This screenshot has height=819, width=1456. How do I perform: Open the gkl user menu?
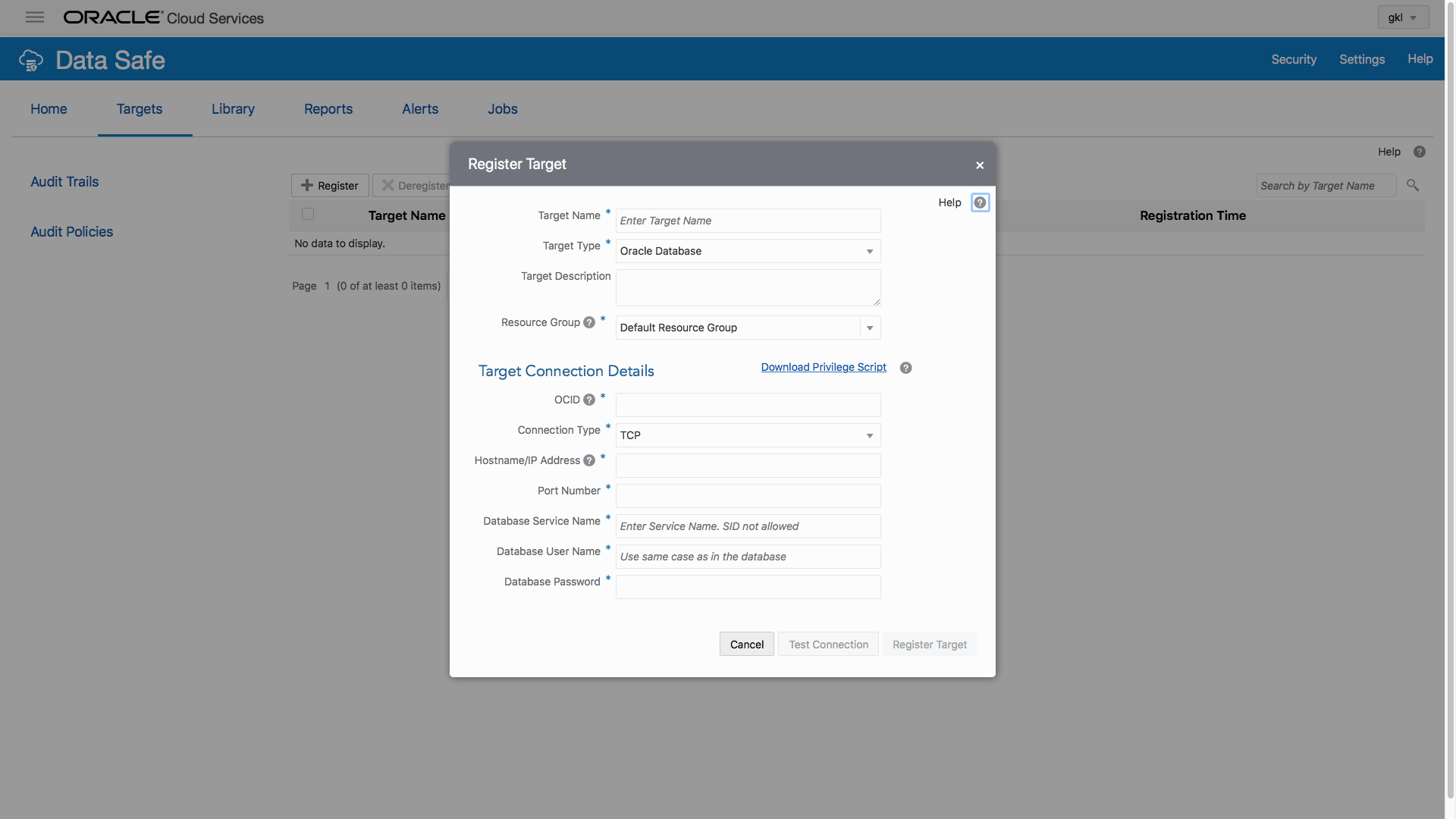(x=1403, y=17)
